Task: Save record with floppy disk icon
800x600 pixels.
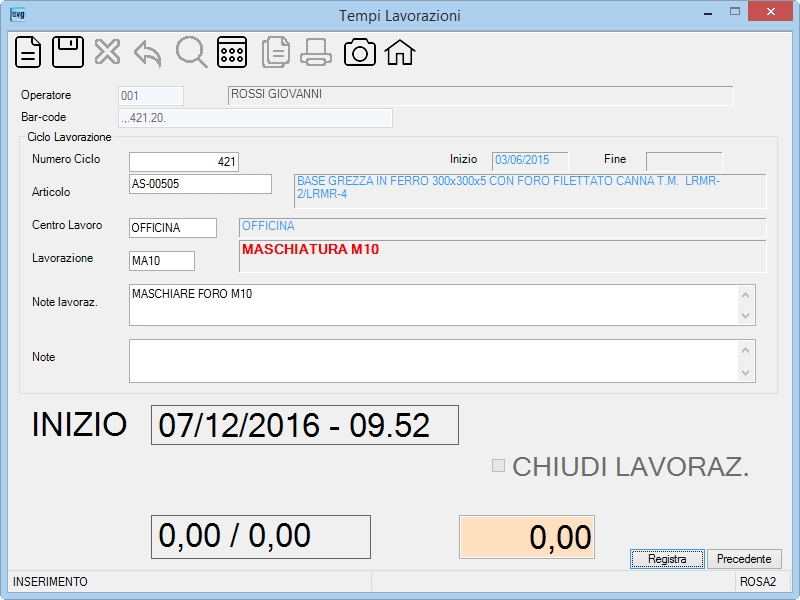Action: 68,52
